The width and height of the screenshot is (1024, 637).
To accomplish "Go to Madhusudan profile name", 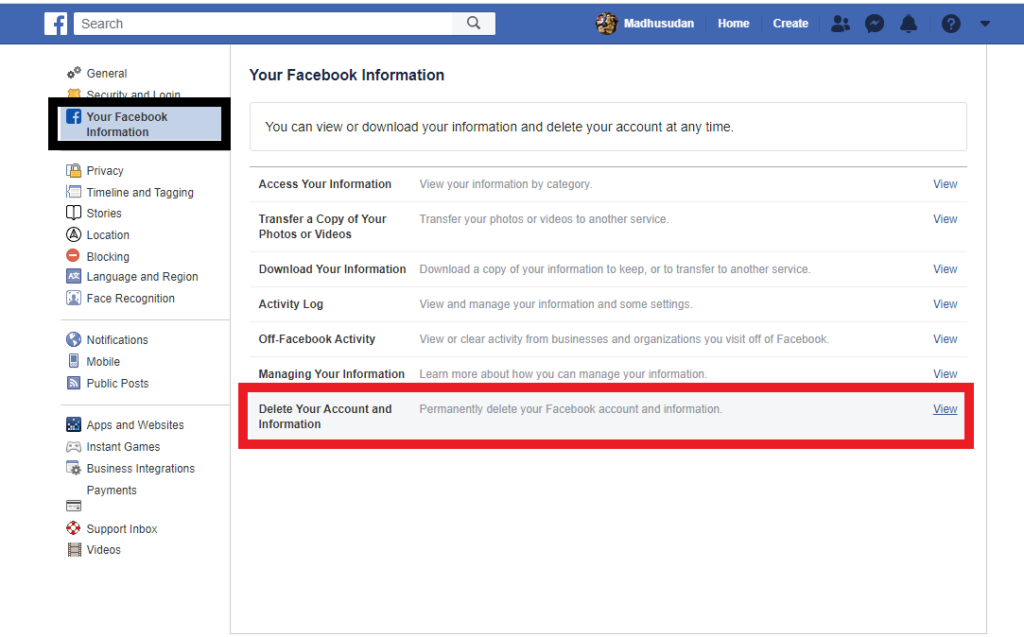I will [658, 24].
